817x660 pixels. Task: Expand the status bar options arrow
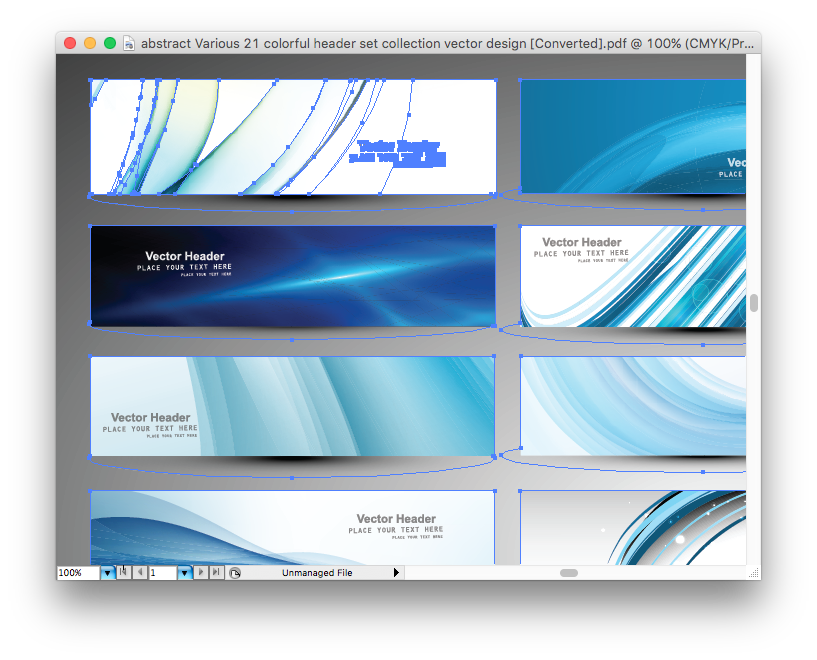(396, 573)
